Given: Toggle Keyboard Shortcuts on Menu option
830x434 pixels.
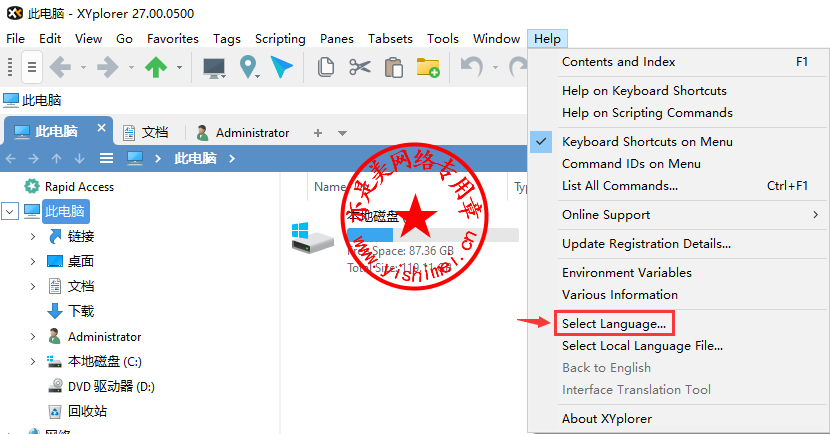Looking at the screenshot, I should coord(647,142).
